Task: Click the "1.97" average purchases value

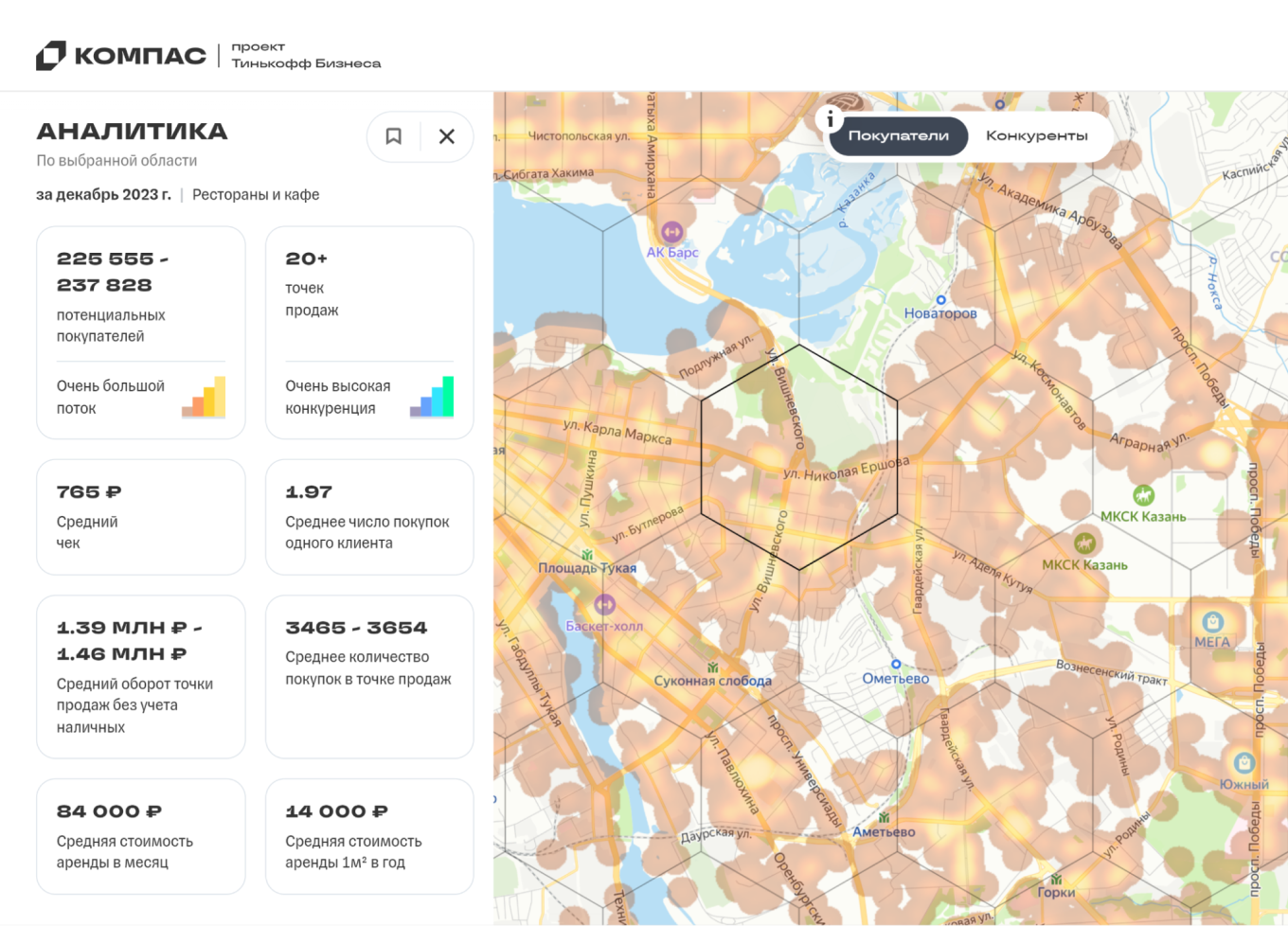Action: pyautogui.click(x=309, y=492)
